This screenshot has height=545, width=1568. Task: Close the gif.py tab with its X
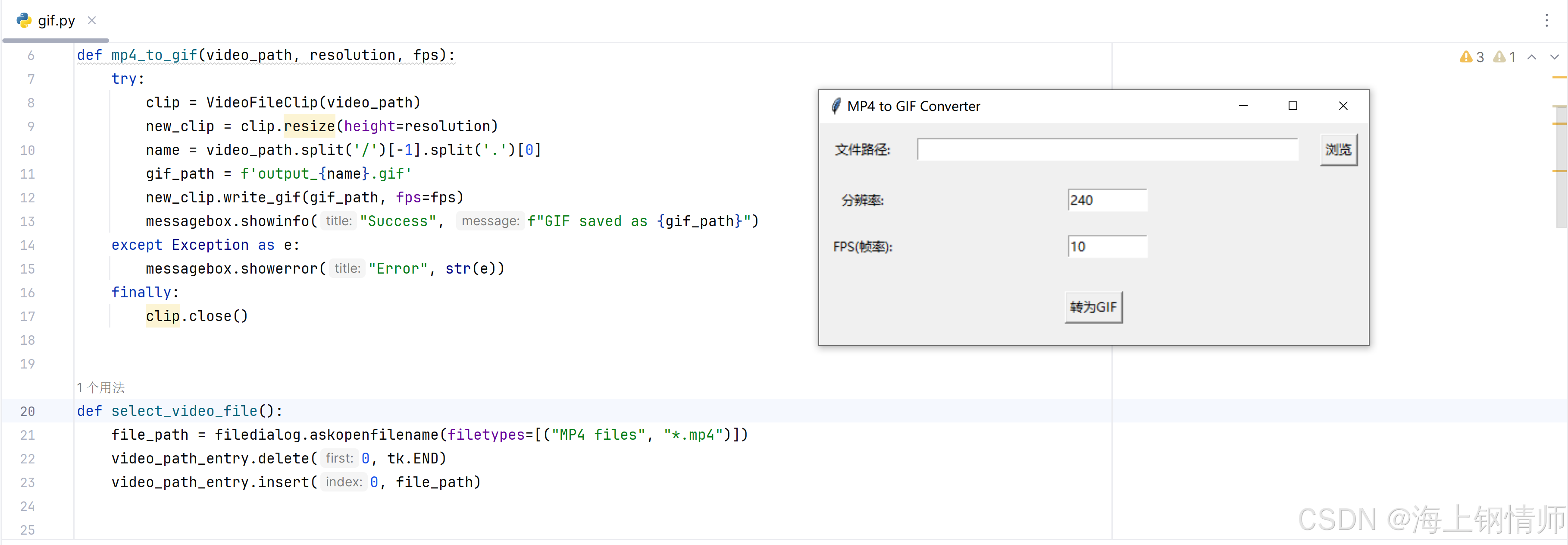(92, 20)
